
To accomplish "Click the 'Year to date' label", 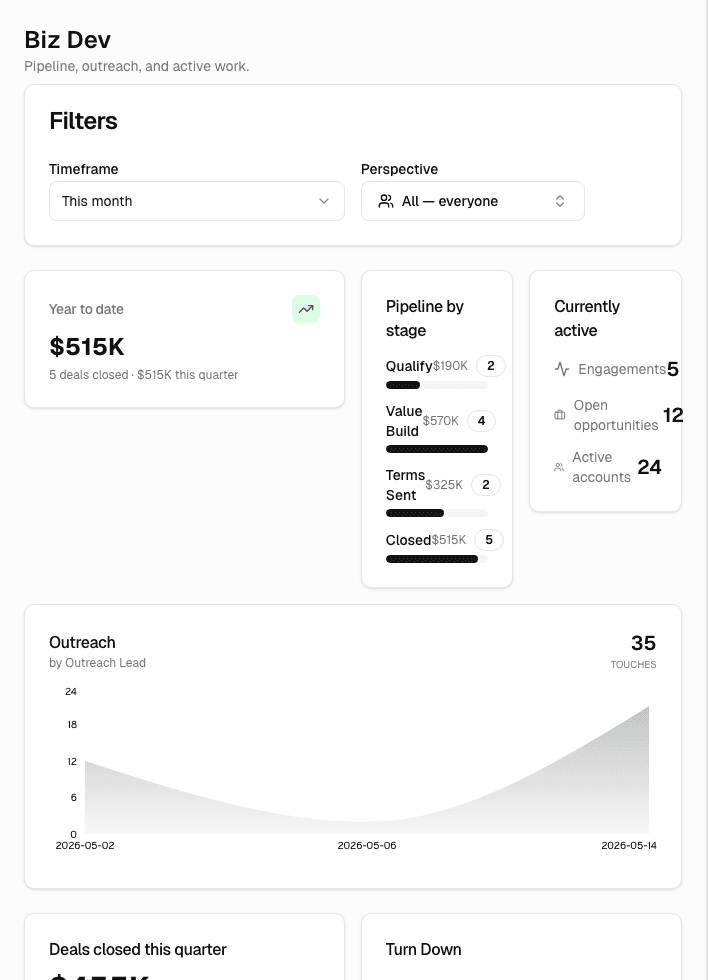I will pos(86,309).
